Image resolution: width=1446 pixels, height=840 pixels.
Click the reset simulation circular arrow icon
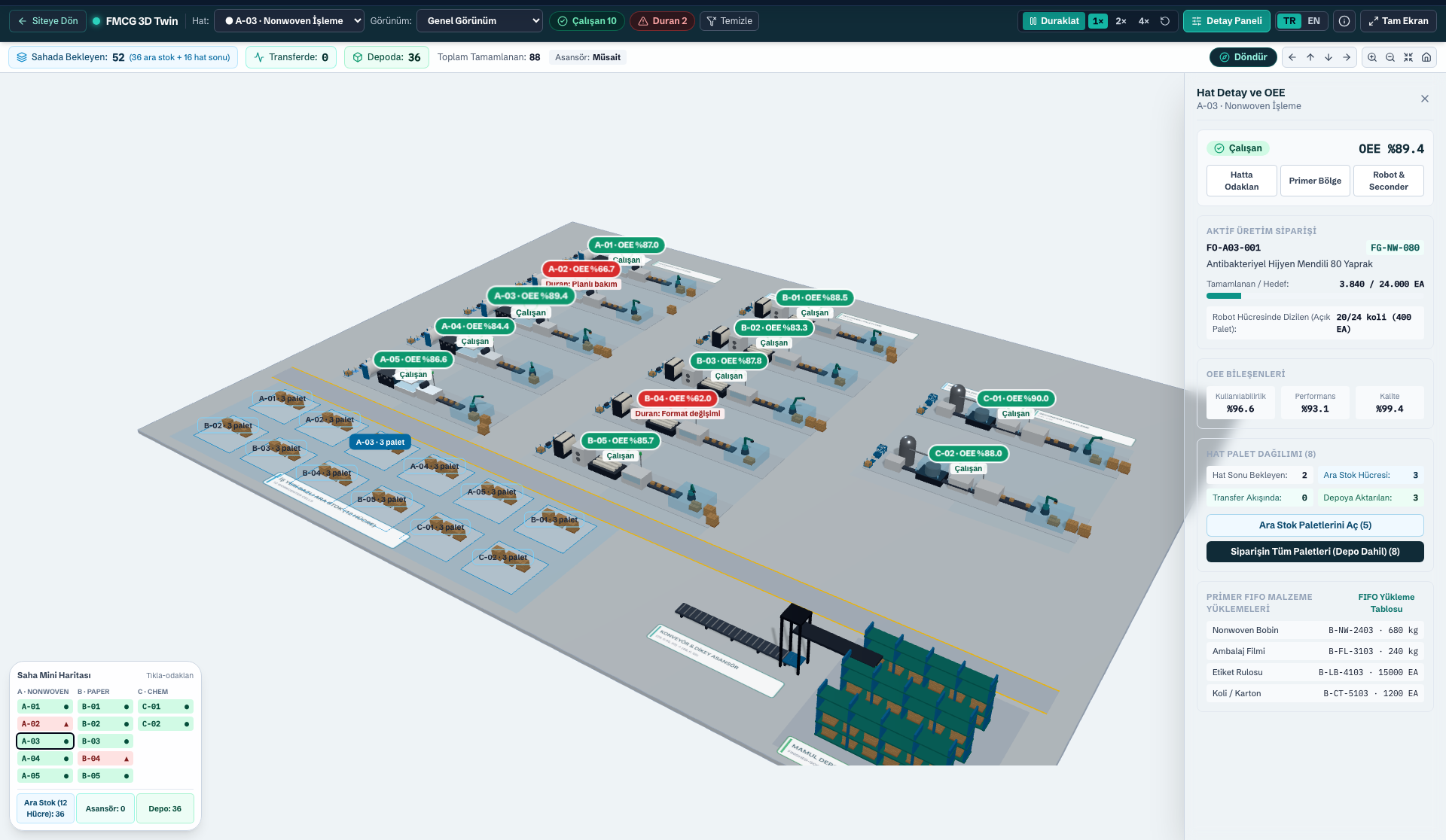coord(1165,21)
